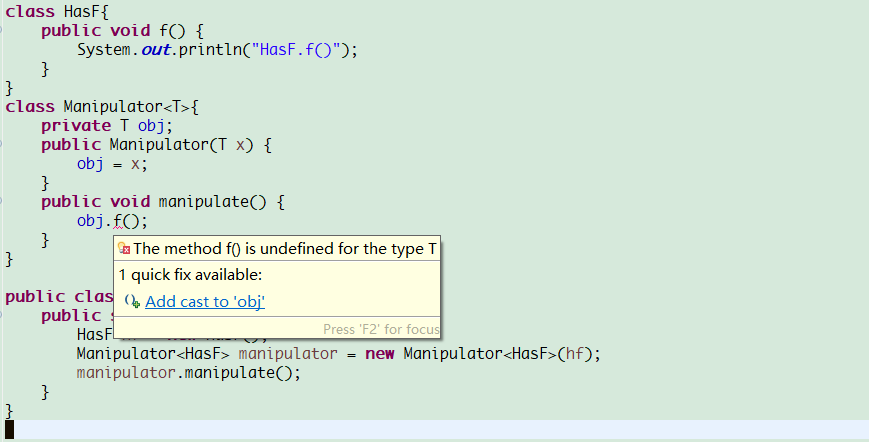
Task: Click 'manipulator.manipulate()' call statement
Action: point(188,373)
